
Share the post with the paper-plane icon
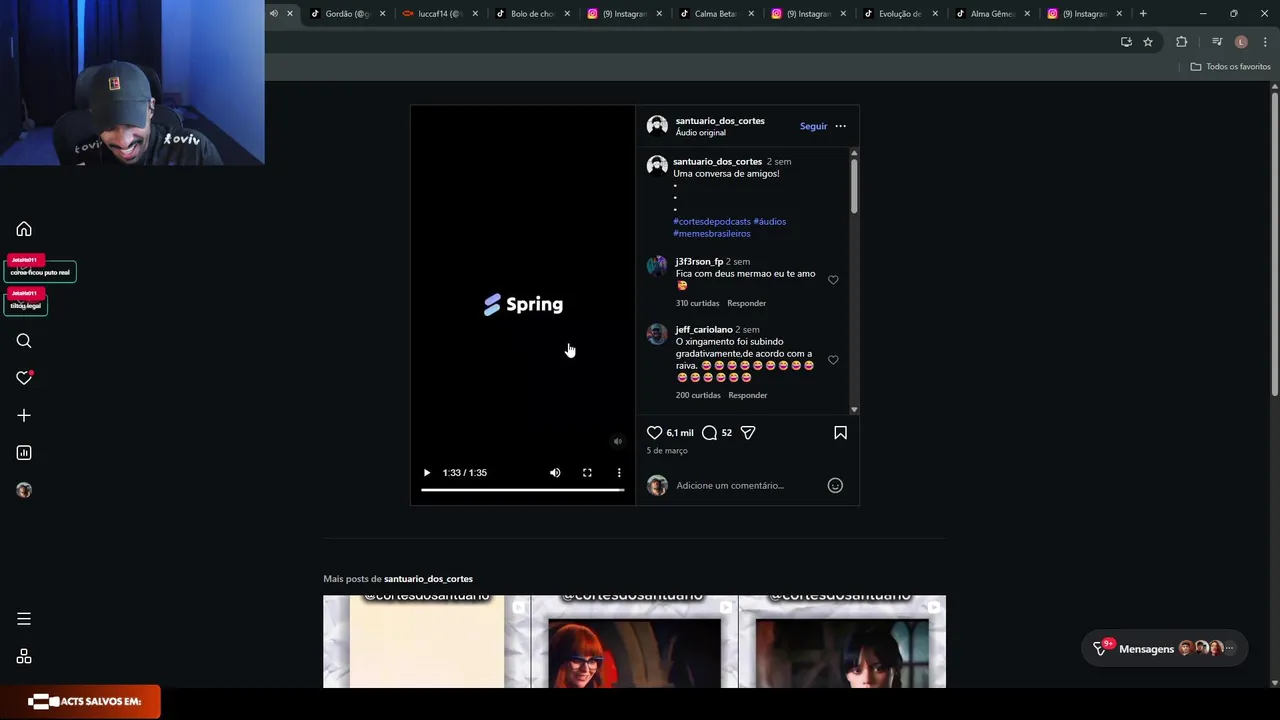(748, 433)
